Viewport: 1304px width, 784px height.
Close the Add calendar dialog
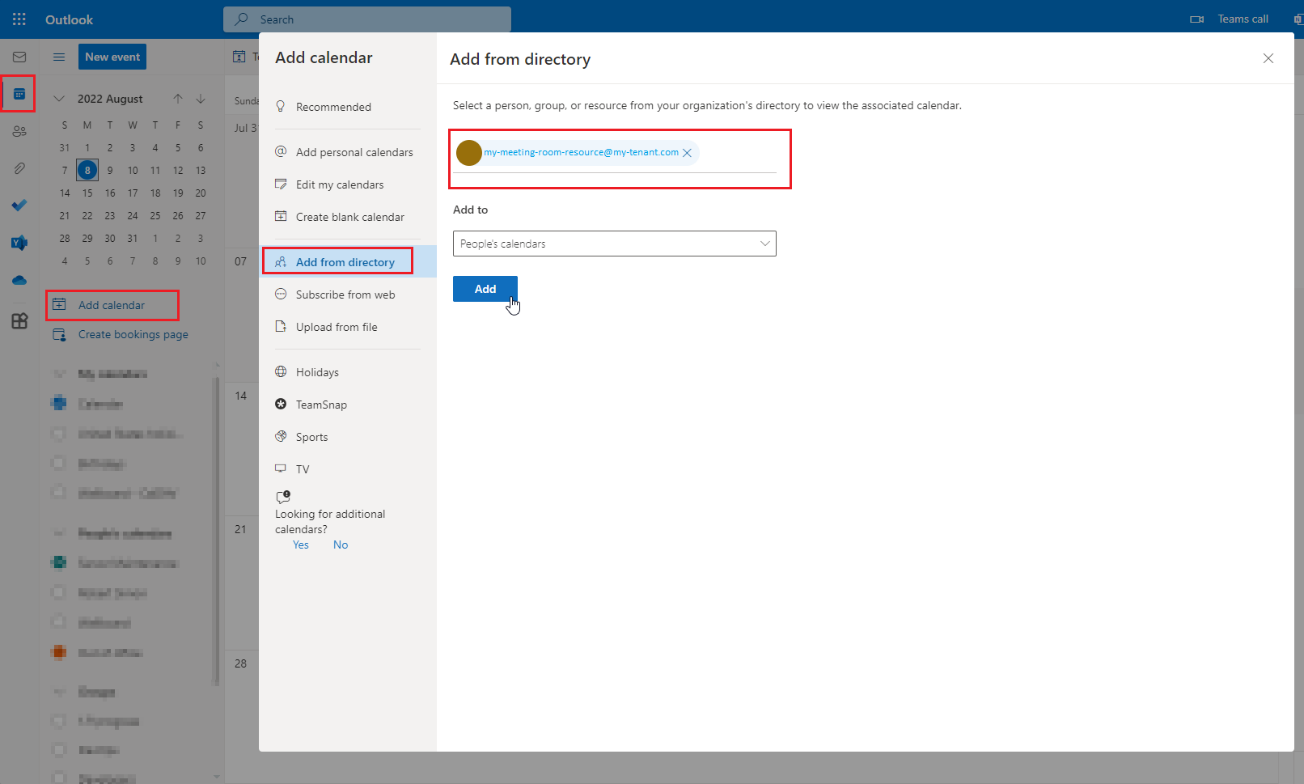click(1268, 59)
